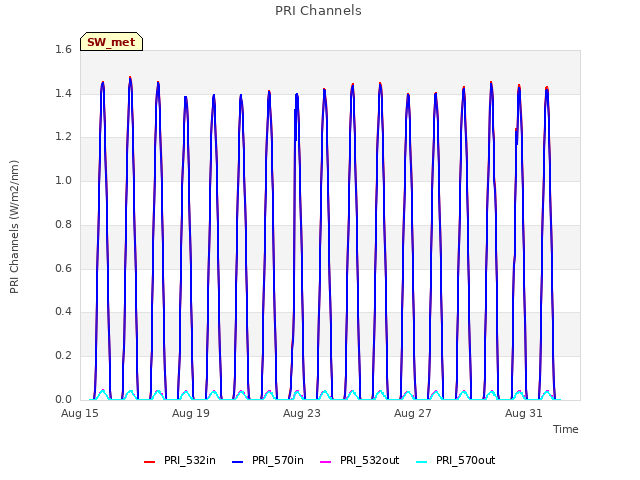Click the magenta PRI_532out legend swatch
This screenshot has height=480, width=640.
pyautogui.click(x=326, y=462)
